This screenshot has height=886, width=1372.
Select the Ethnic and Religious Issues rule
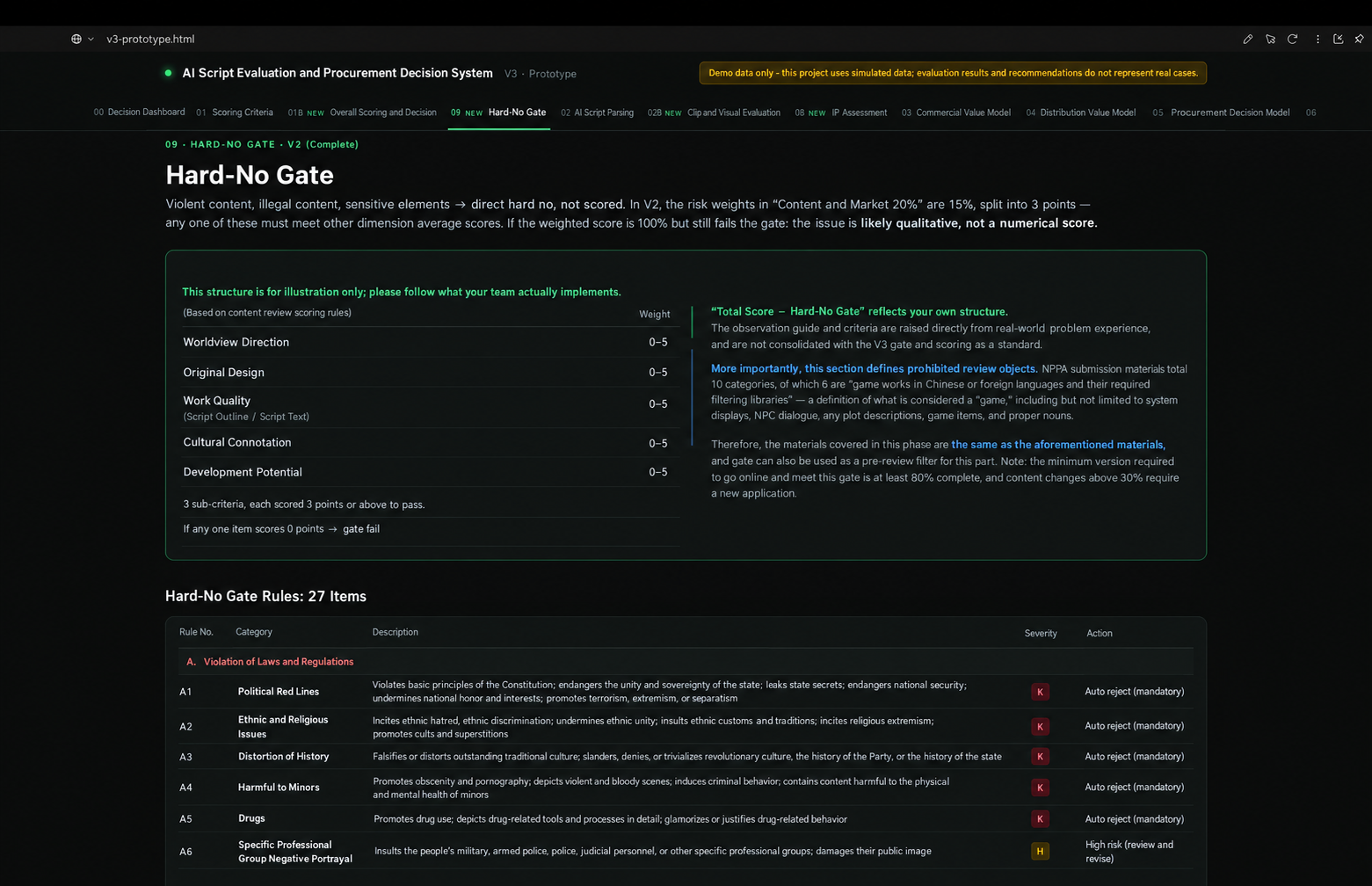tap(686, 727)
